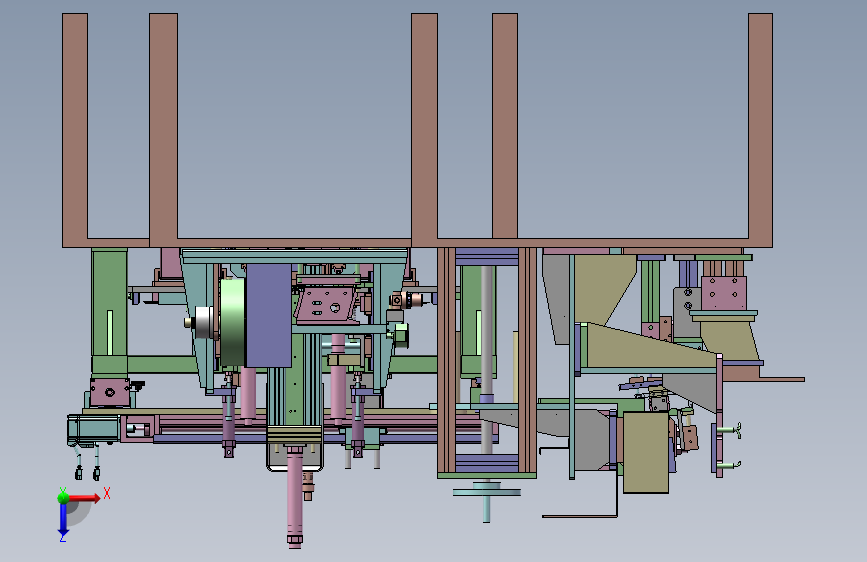Click the red X axis arrow of triad
The width and height of the screenshot is (867, 562).
coord(84,498)
